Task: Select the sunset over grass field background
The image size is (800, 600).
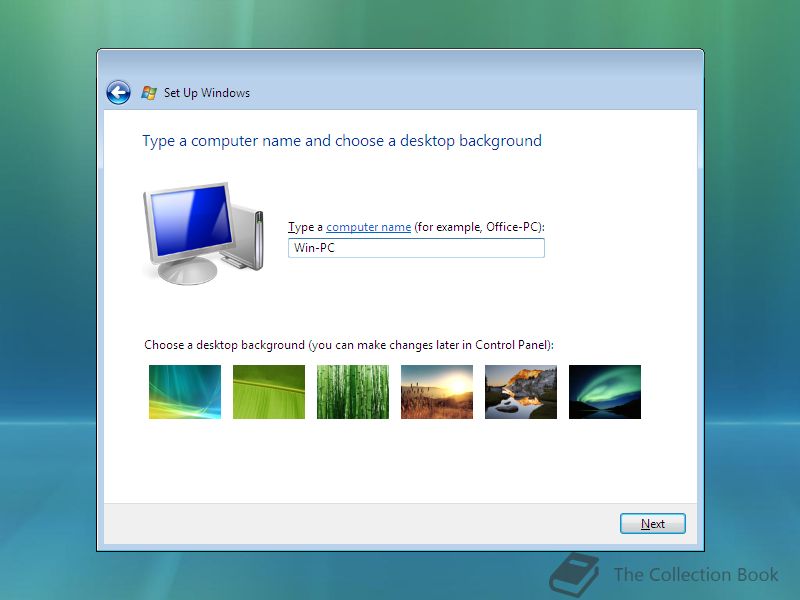Action: 437,392
